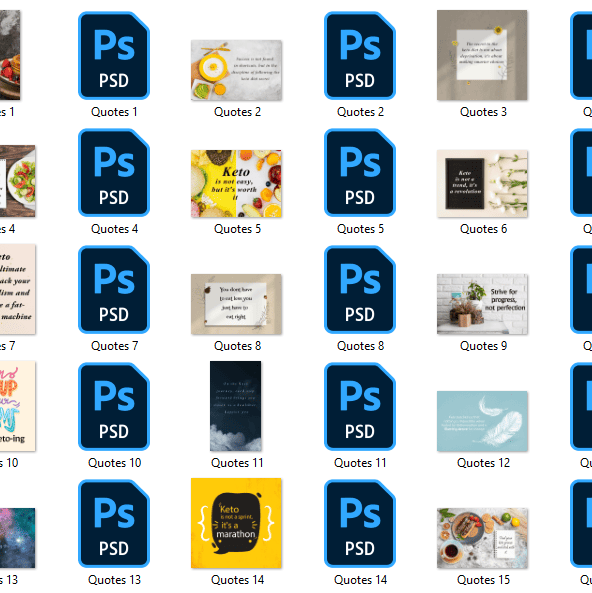The image size is (592, 593).
Task: Open the Quotes 5 'Keto is not easy' thumbnail
Action: [x=236, y=184]
